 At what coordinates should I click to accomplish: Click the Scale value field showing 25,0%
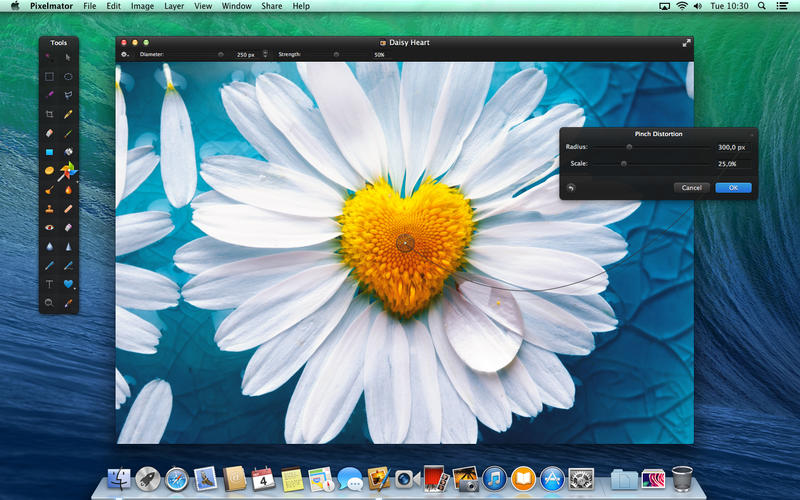click(x=728, y=163)
